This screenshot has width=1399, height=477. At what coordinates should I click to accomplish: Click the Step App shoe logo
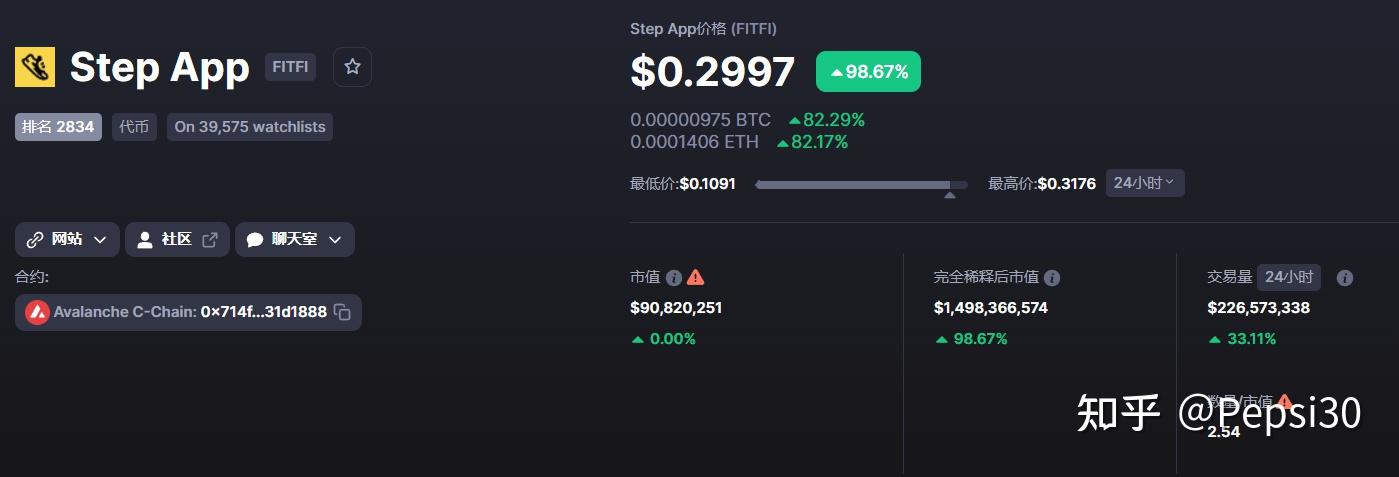click(x=35, y=67)
